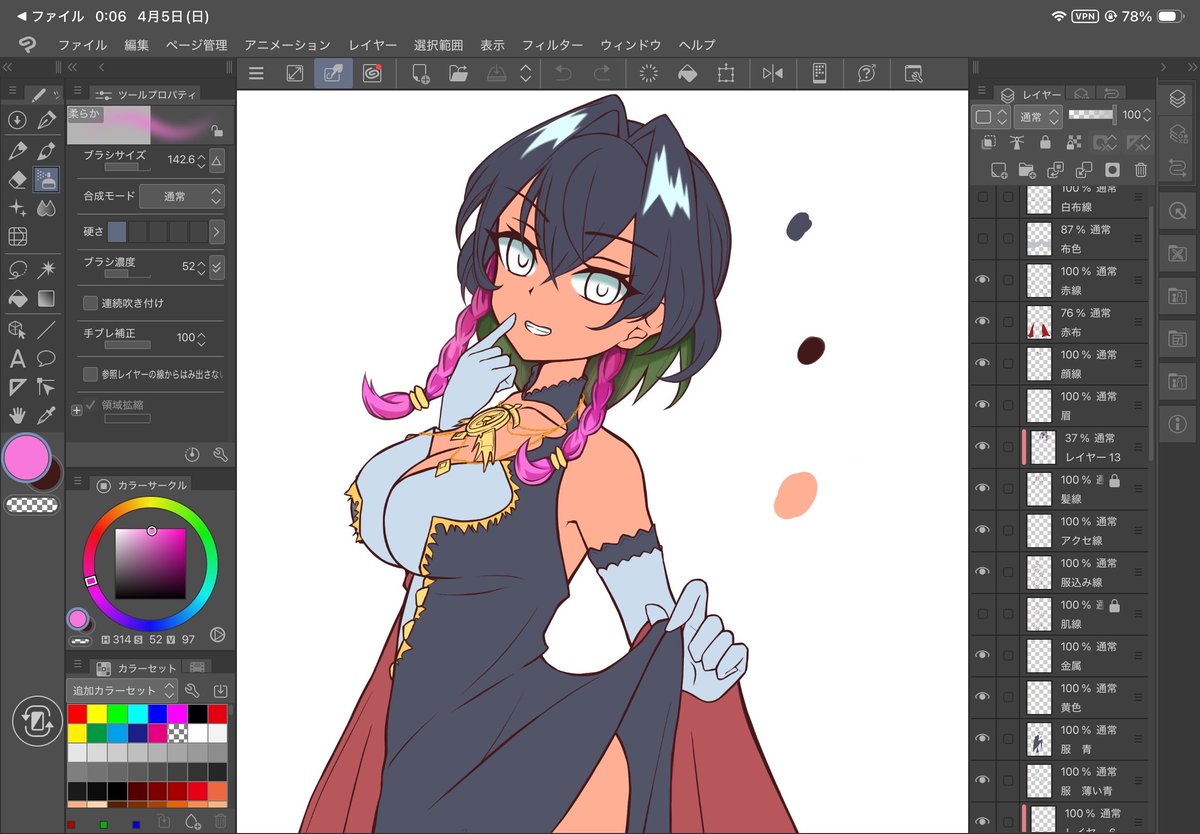This screenshot has height=834, width=1200.
Task: Open アニメーション menu
Action: coord(287,45)
